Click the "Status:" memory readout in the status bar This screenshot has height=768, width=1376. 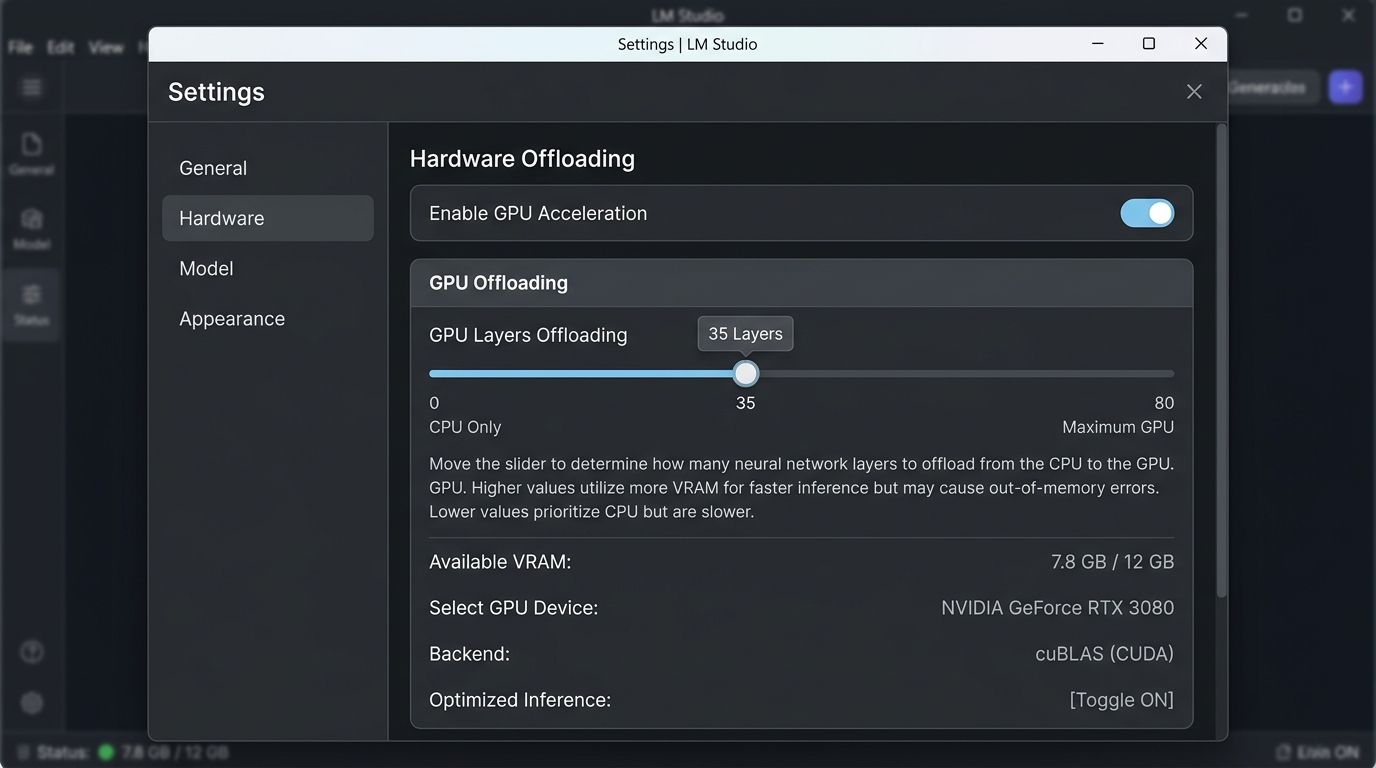point(132,752)
